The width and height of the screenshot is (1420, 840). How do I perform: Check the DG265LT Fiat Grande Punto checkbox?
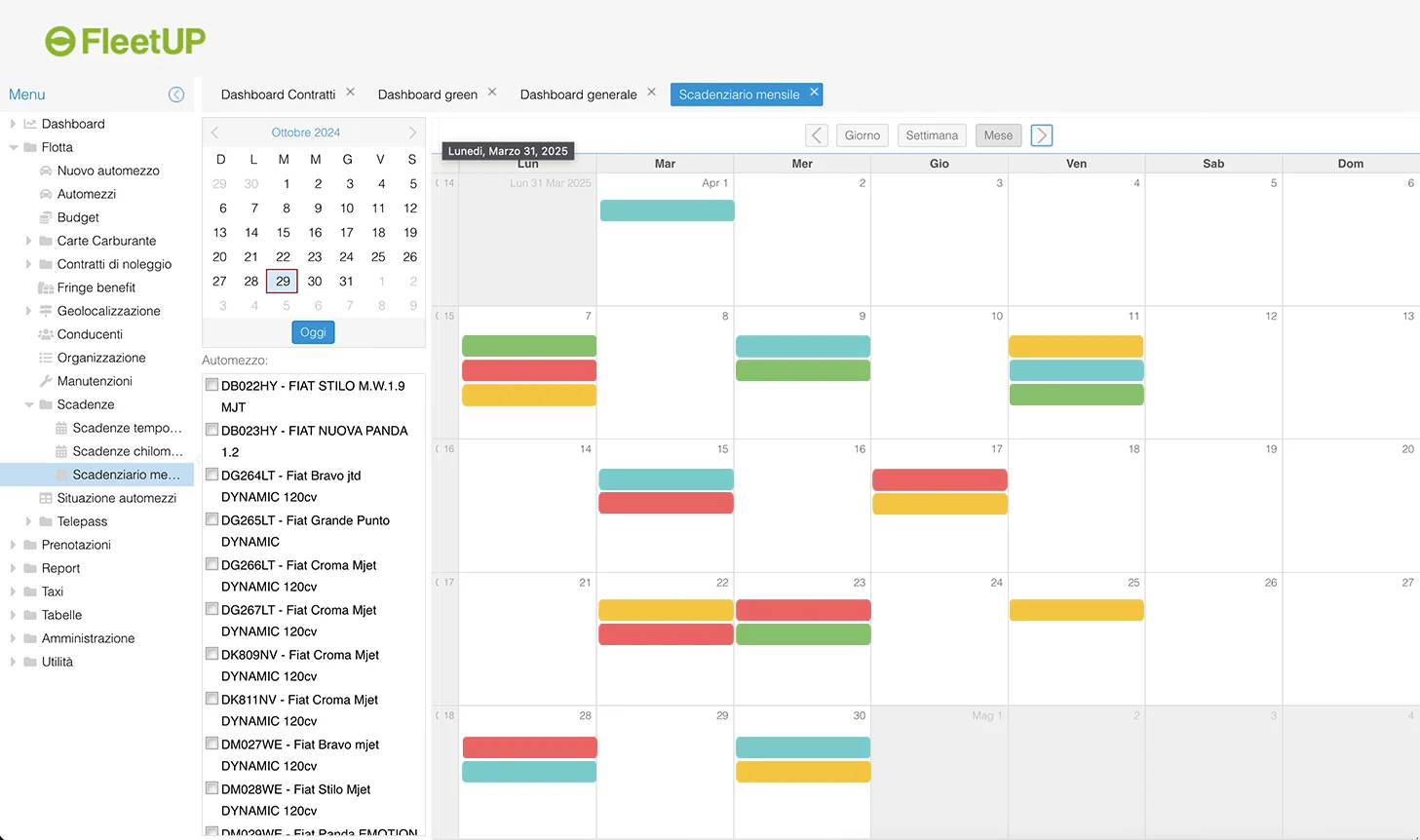click(211, 519)
